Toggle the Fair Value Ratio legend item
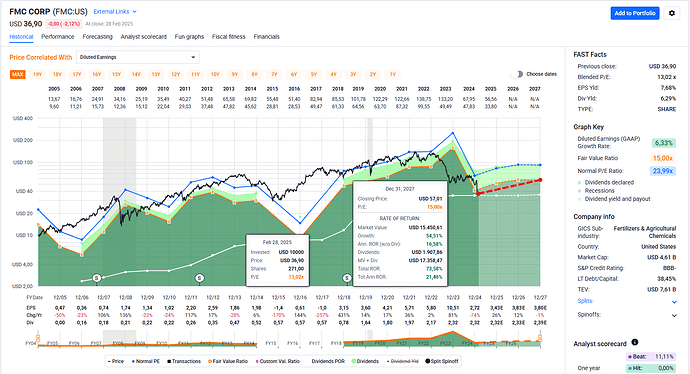Screen dimensions: 690x374 [x=228, y=361]
